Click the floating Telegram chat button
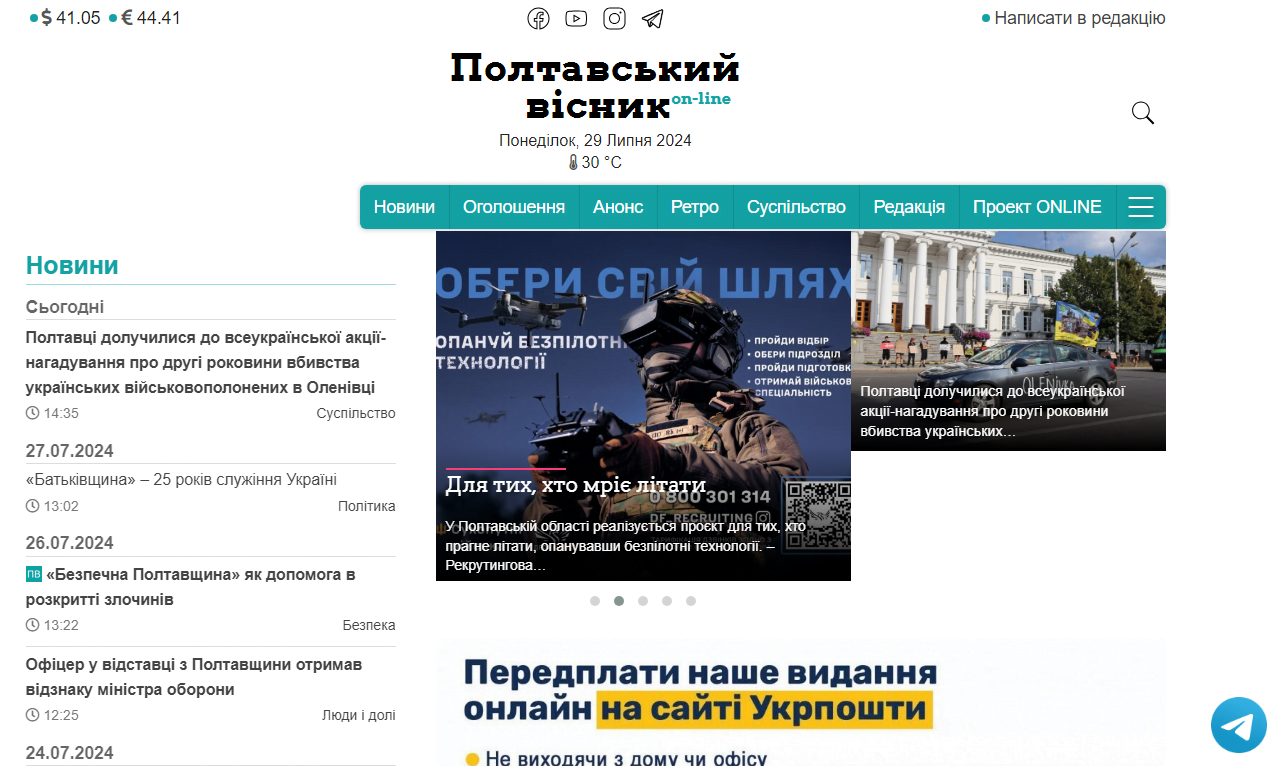The height and width of the screenshot is (766, 1273). point(1239,725)
